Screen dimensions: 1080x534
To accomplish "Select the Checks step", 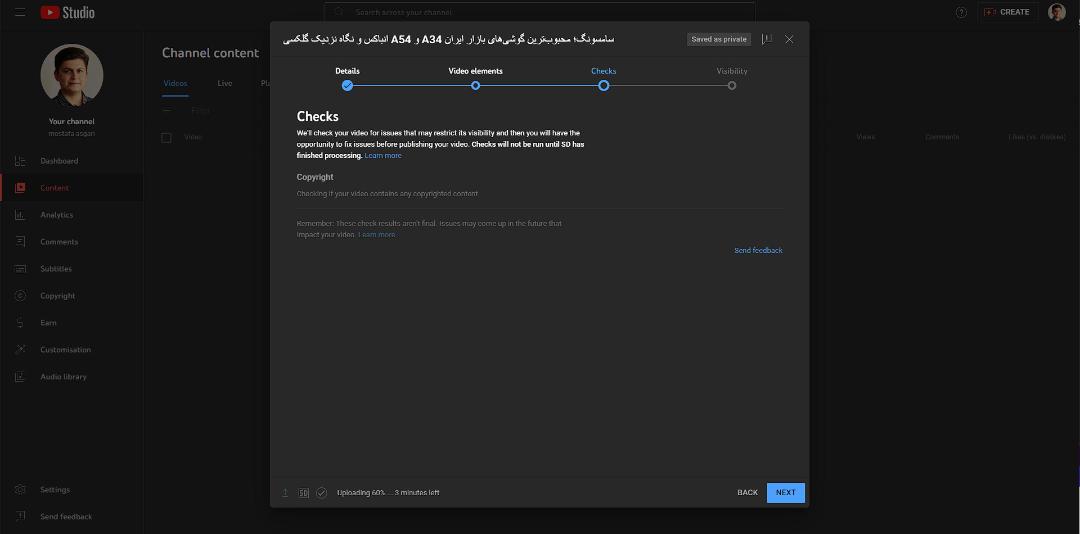I will pyautogui.click(x=603, y=71).
